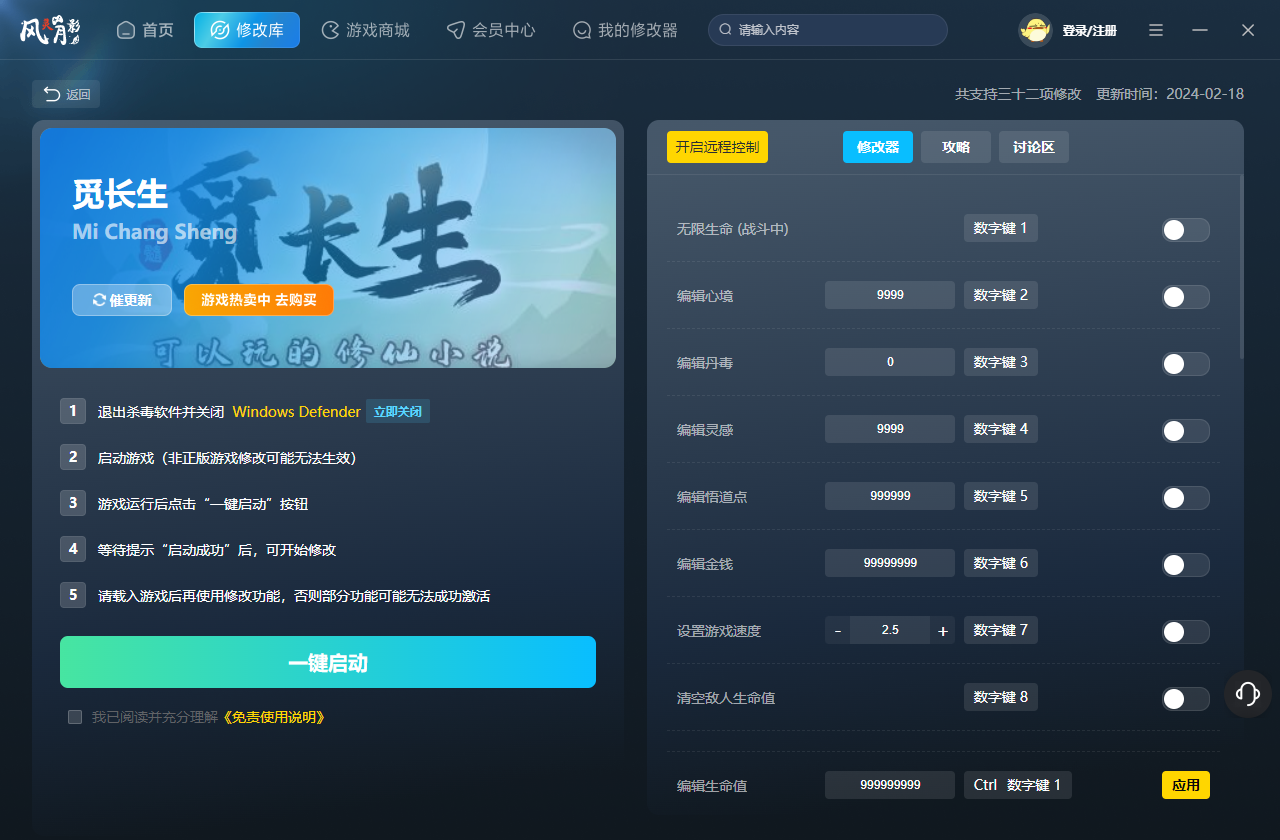Click the search input field

tap(835, 30)
